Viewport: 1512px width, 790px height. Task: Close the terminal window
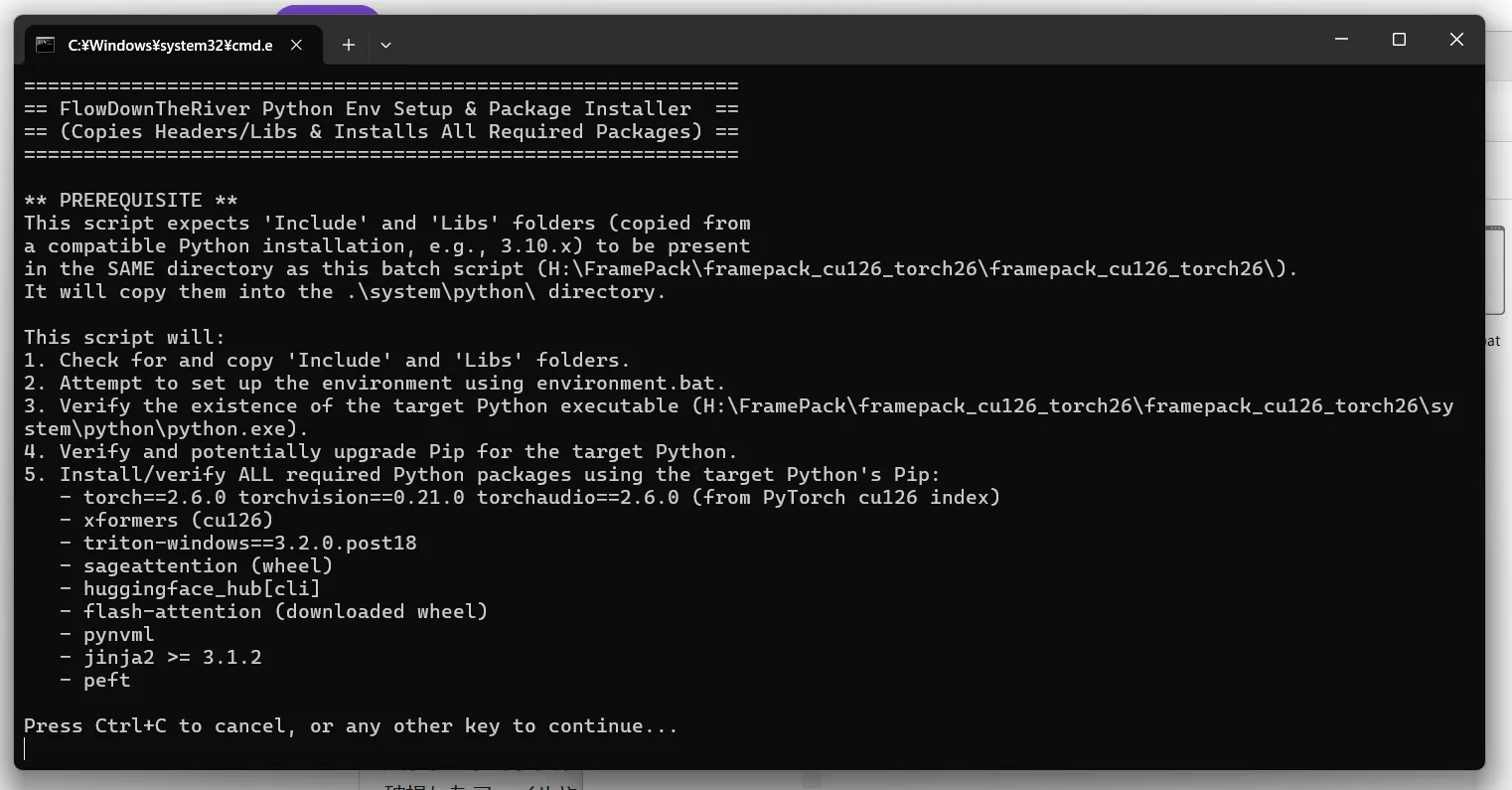click(x=1456, y=40)
